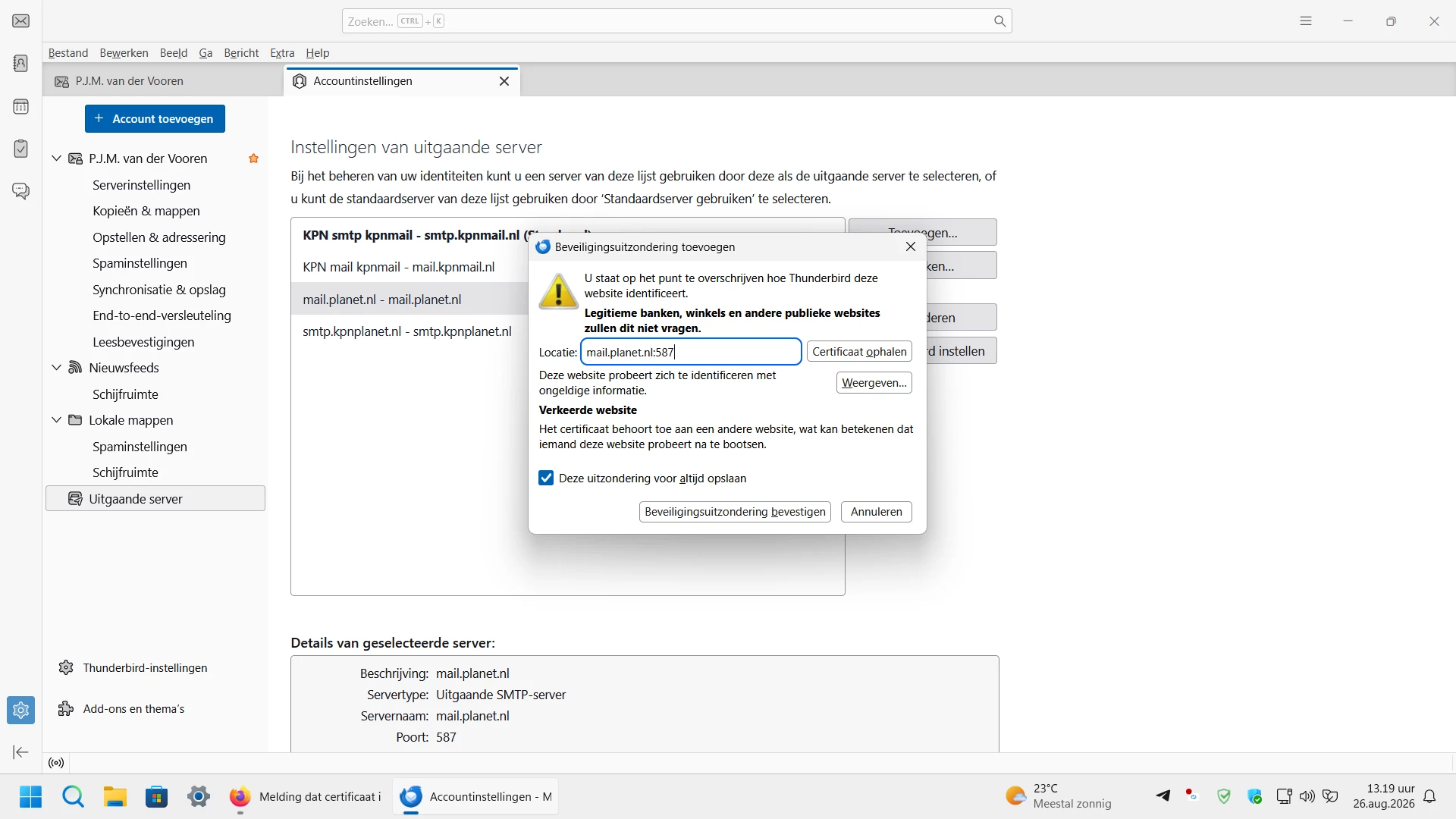Screen dimensions: 1456x819
Task: Confirm with Beveiligingsuitzondering bevestigen
Action: coord(735,512)
